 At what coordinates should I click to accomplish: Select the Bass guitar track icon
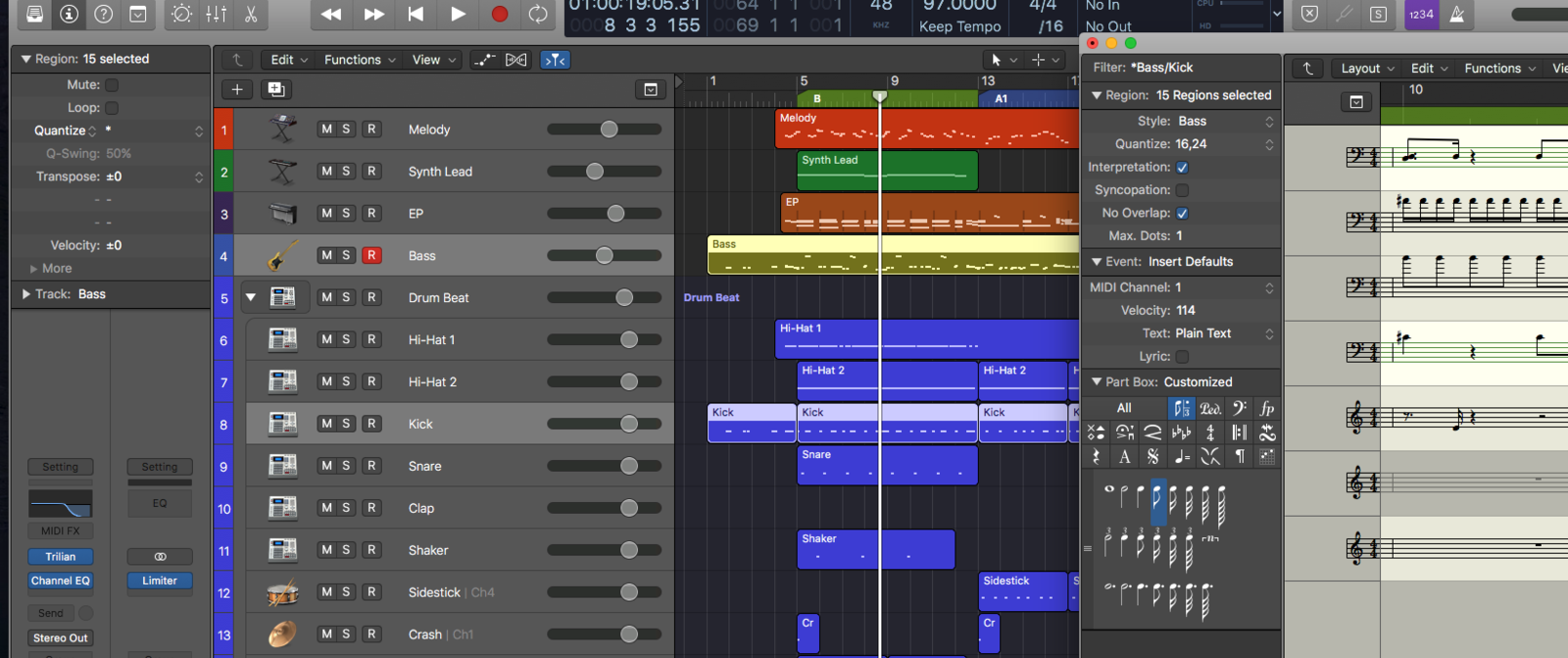point(282,256)
